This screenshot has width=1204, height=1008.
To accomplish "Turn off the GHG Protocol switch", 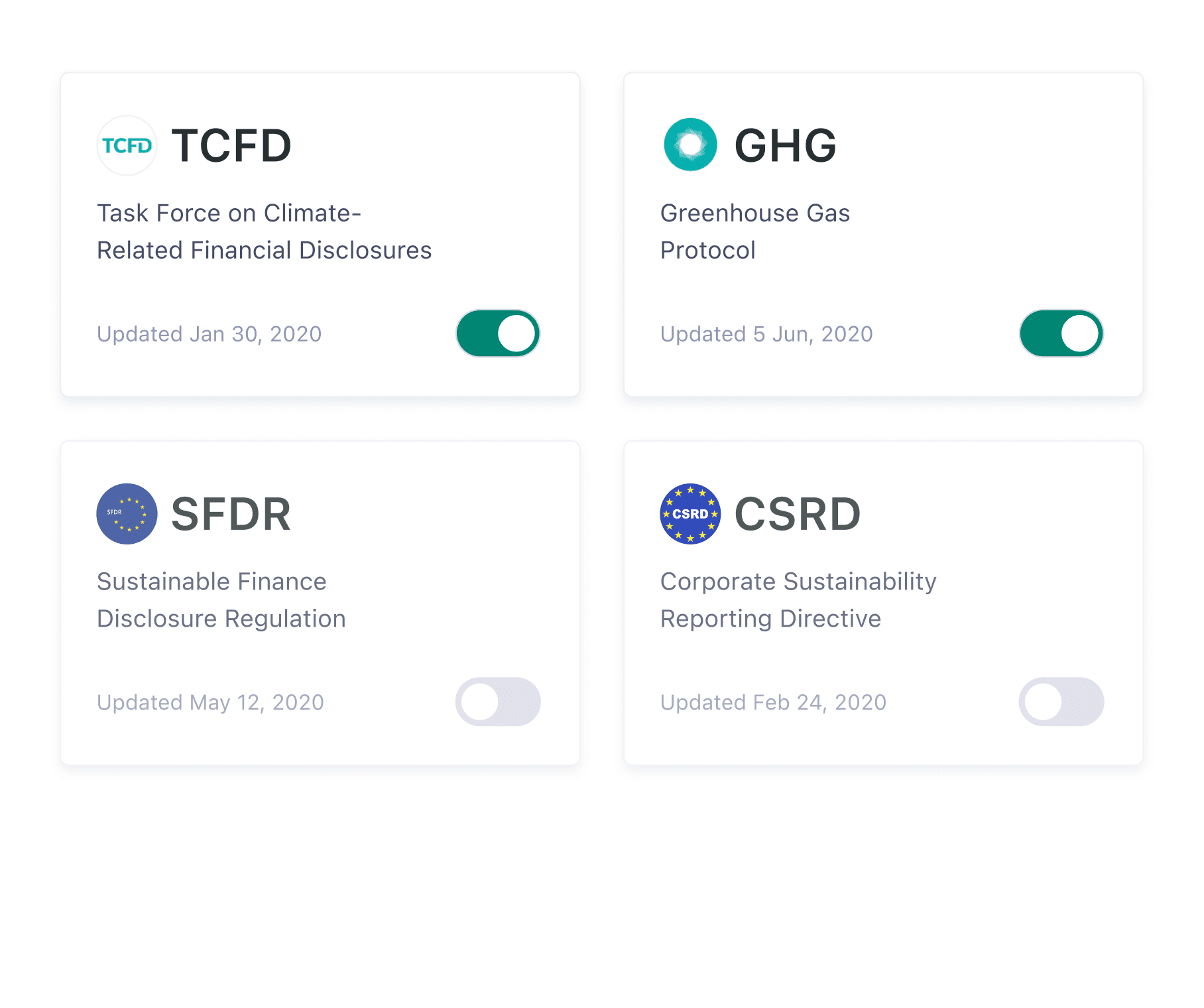I will (1061, 333).
